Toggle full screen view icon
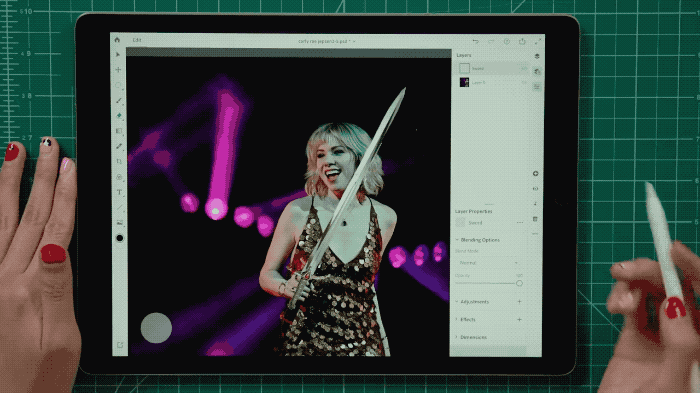Screen dimensions: 700x393 tap(538, 41)
